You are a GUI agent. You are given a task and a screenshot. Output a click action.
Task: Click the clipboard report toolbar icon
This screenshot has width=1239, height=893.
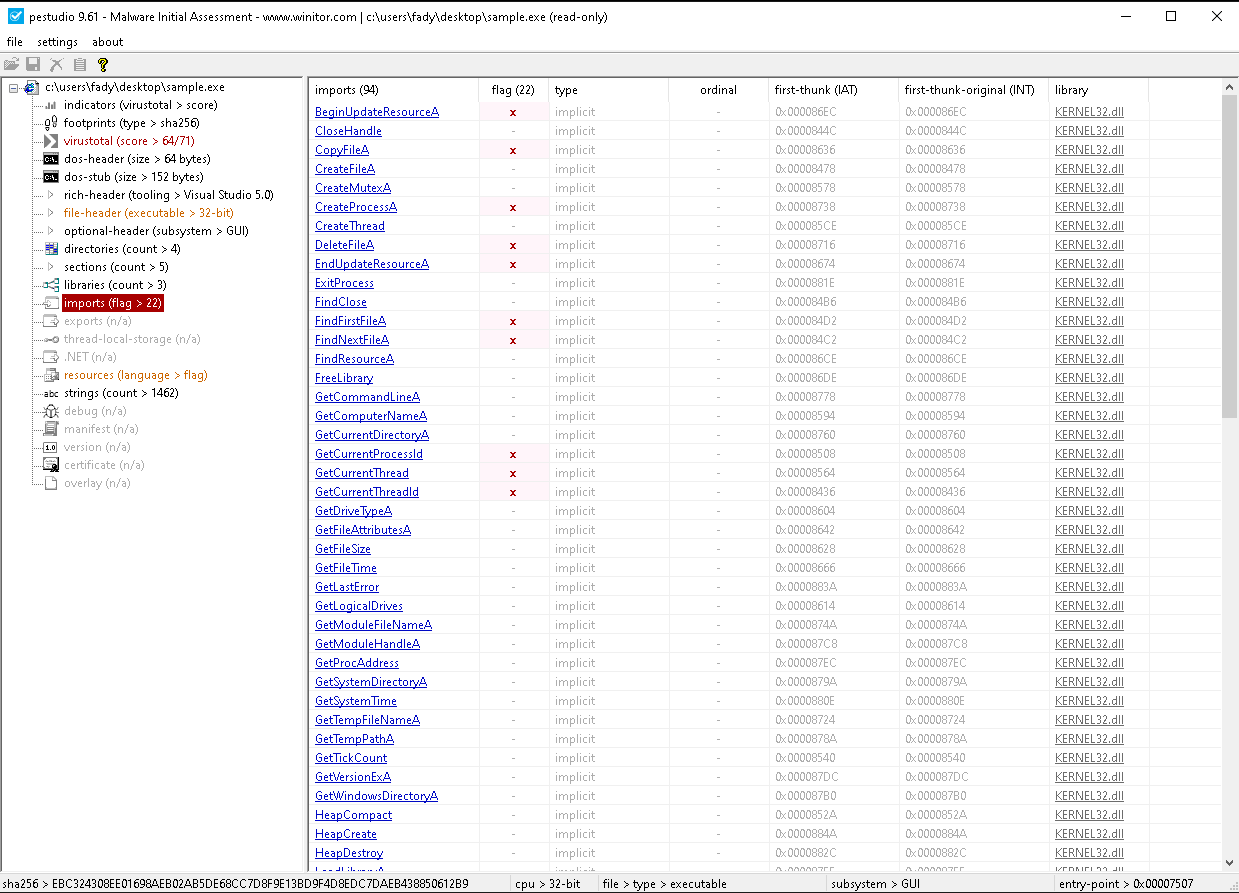pos(79,64)
